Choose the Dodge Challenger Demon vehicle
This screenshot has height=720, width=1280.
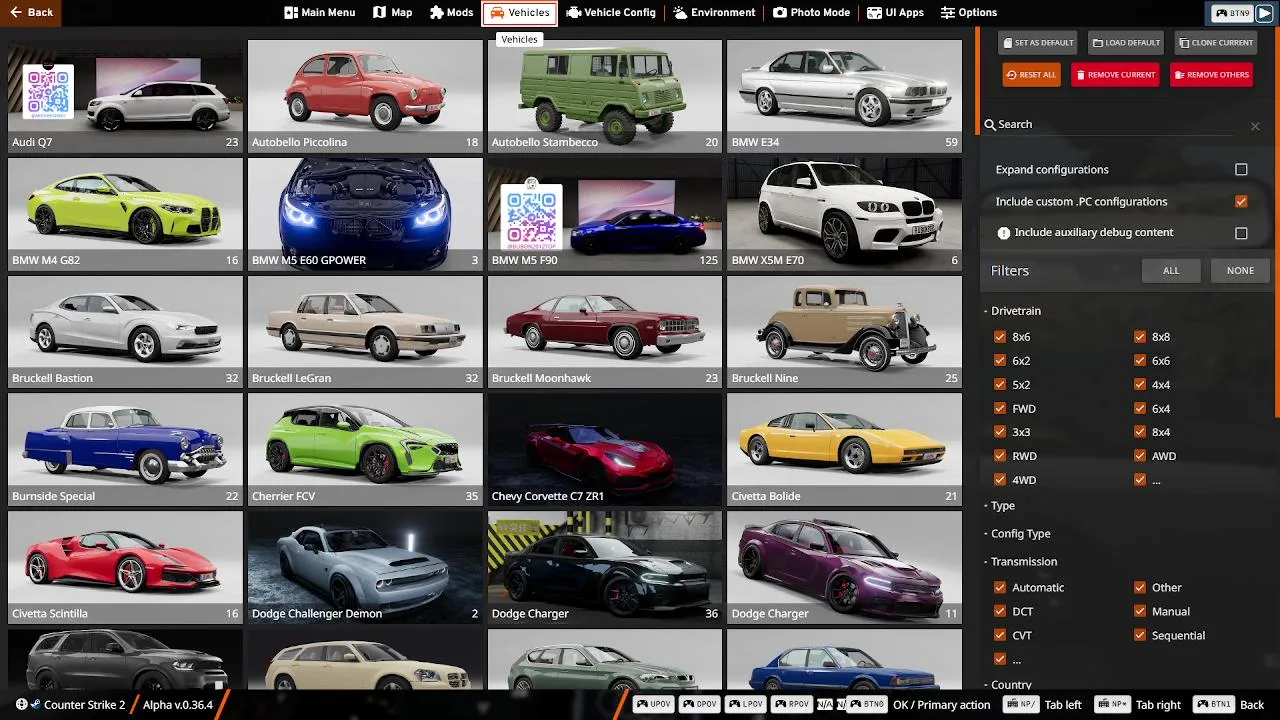point(365,568)
